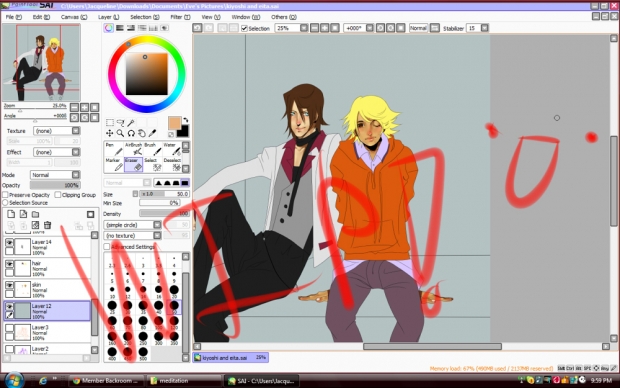Open the Edit menu
620x388 pixels.
click(41, 17)
